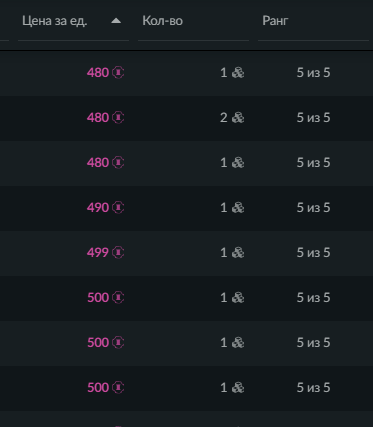Sort listings by the Ранг column header
The height and width of the screenshot is (427, 373).
point(275,21)
